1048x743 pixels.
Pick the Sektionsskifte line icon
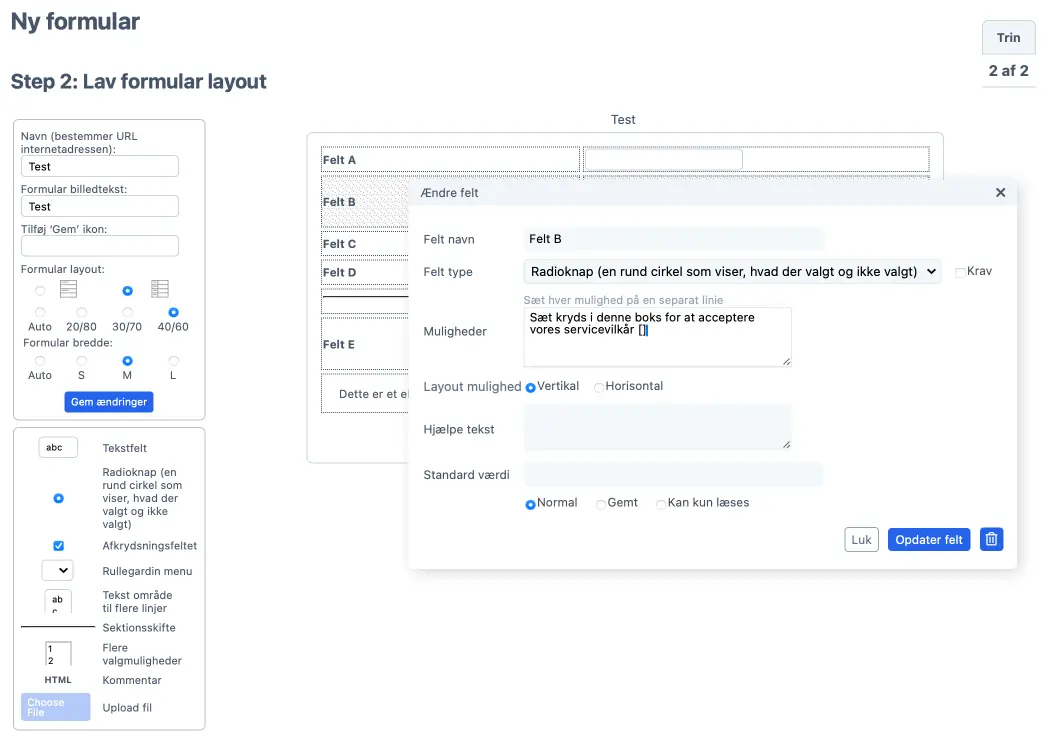[x=58, y=627]
